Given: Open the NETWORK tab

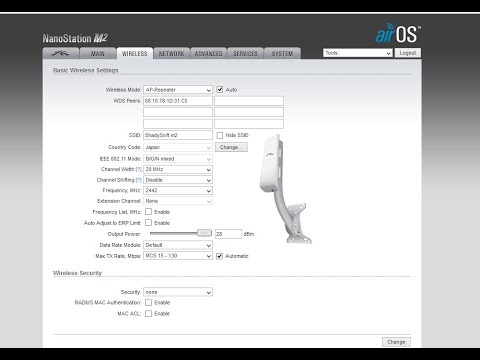Looking at the screenshot, I should pos(171,53).
